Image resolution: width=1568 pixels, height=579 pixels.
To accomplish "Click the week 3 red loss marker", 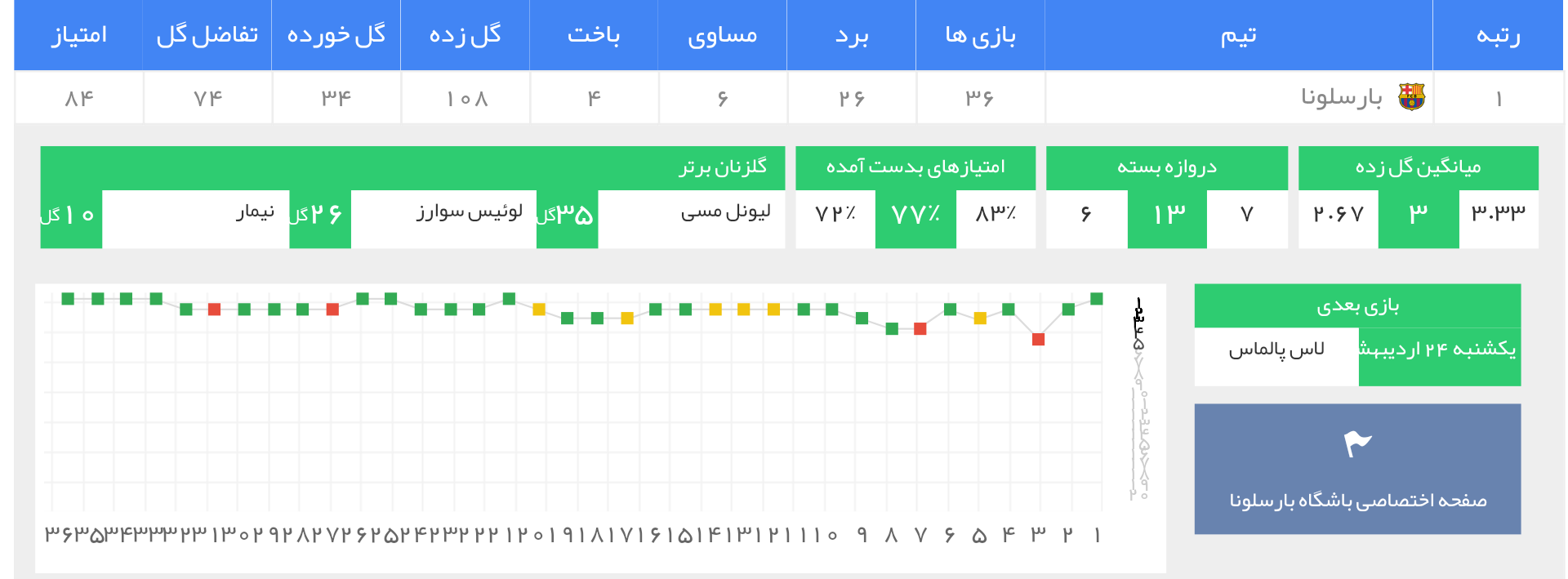I will [x=1038, y=339].
